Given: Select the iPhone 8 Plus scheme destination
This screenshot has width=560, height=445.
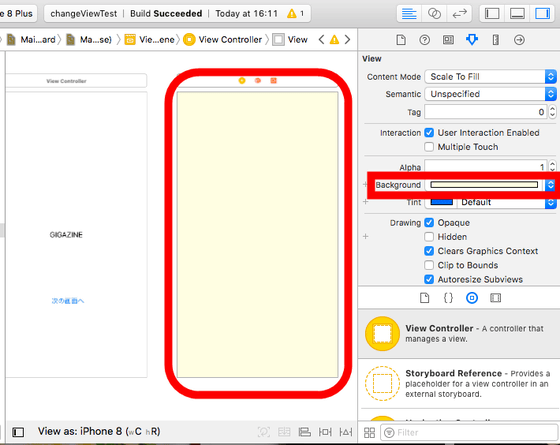Looking at the screenshot, I should click(x=18, y=14).
